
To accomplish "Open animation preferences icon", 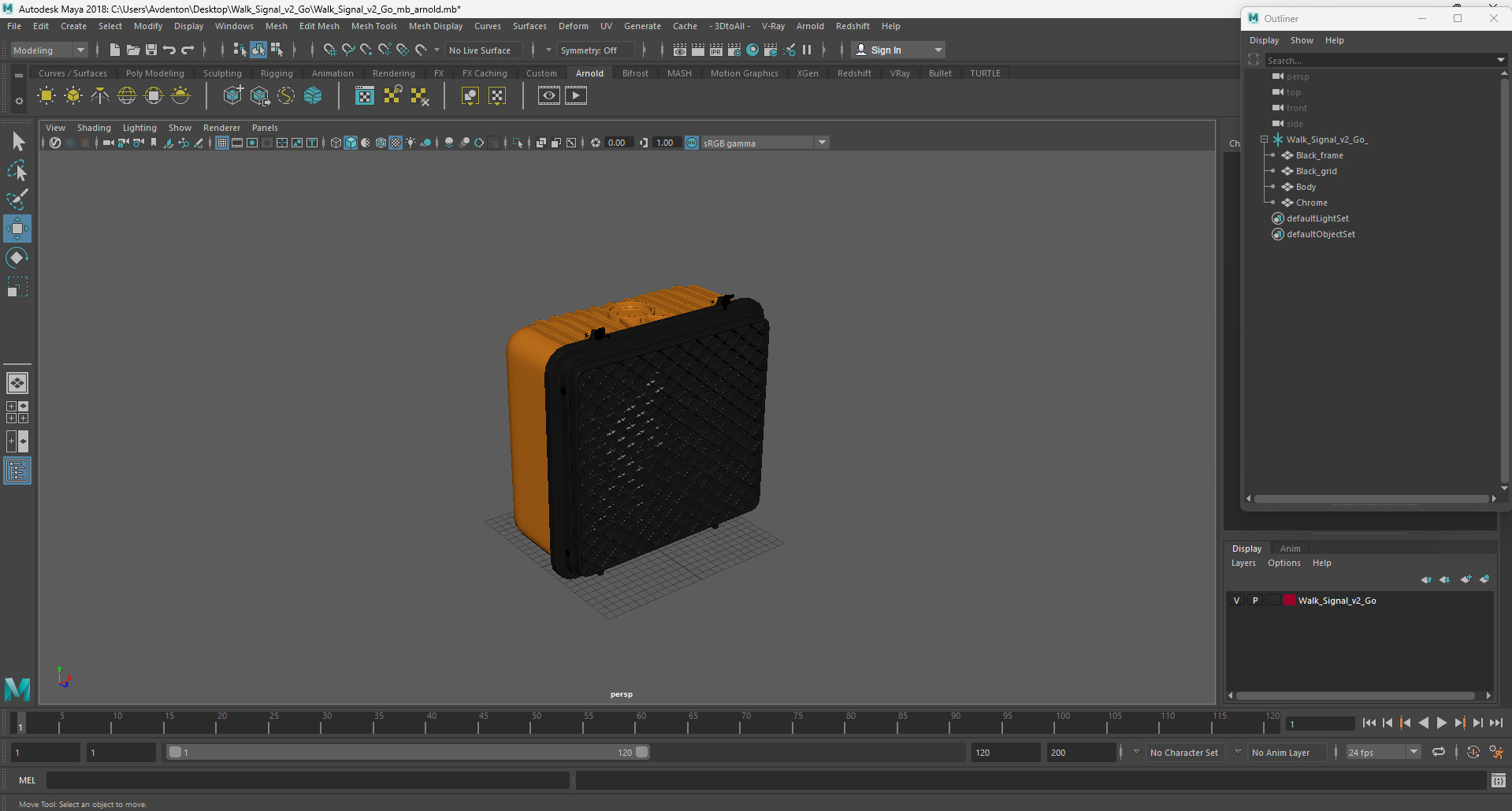I will (1496, 753).
